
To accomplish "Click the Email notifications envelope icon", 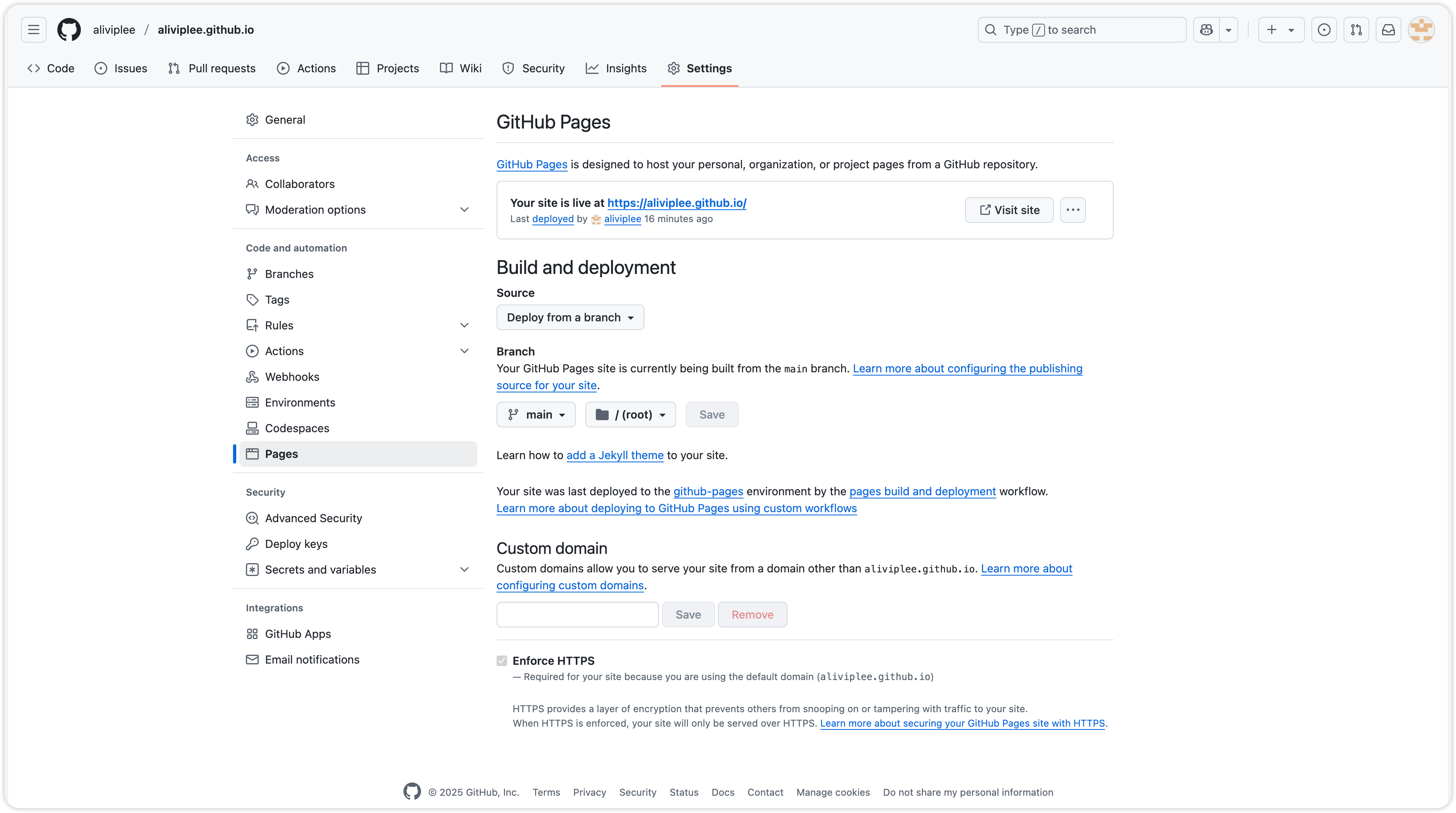I will 252,659.
